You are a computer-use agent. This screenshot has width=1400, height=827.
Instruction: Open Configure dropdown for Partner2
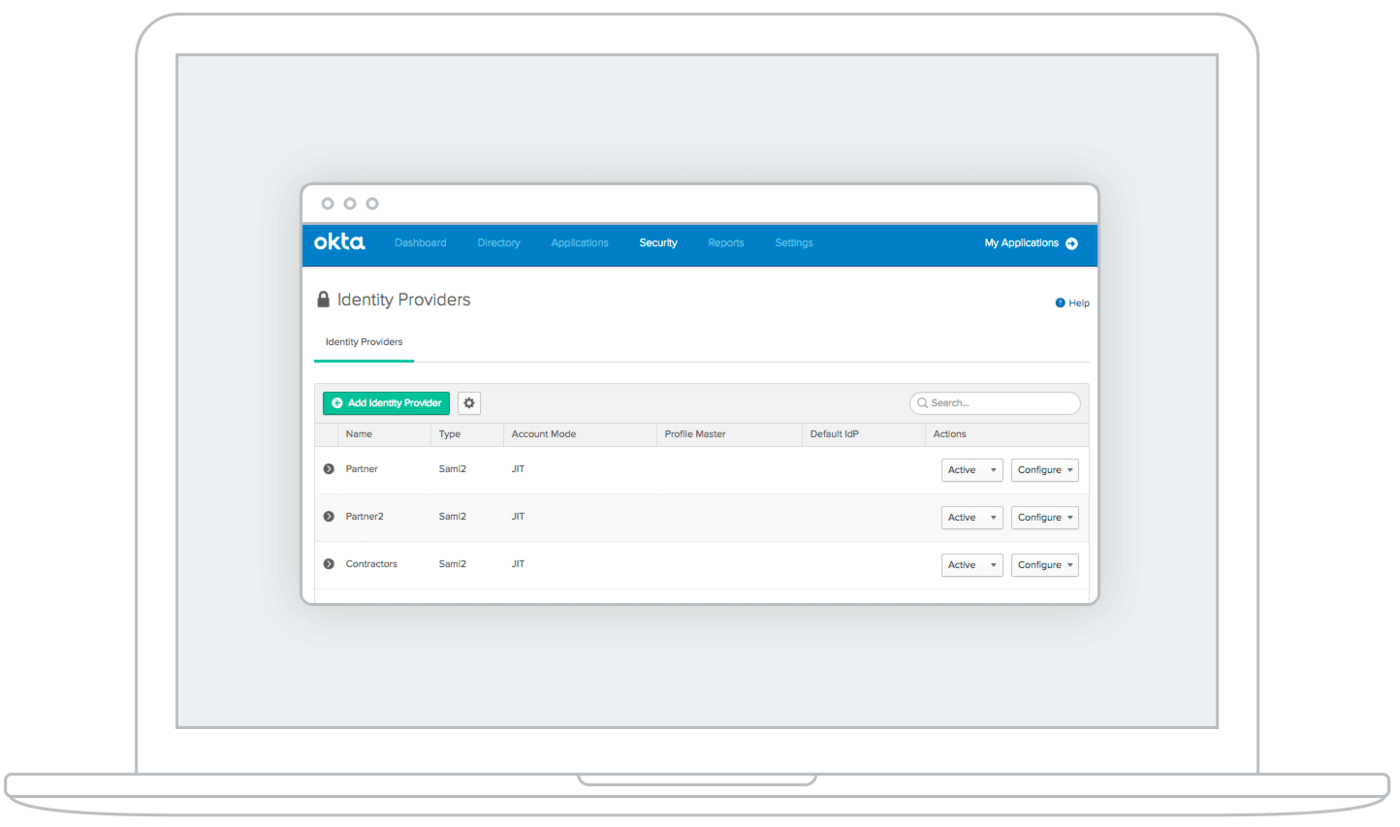pyautogui.click(x=1044, y=518)
